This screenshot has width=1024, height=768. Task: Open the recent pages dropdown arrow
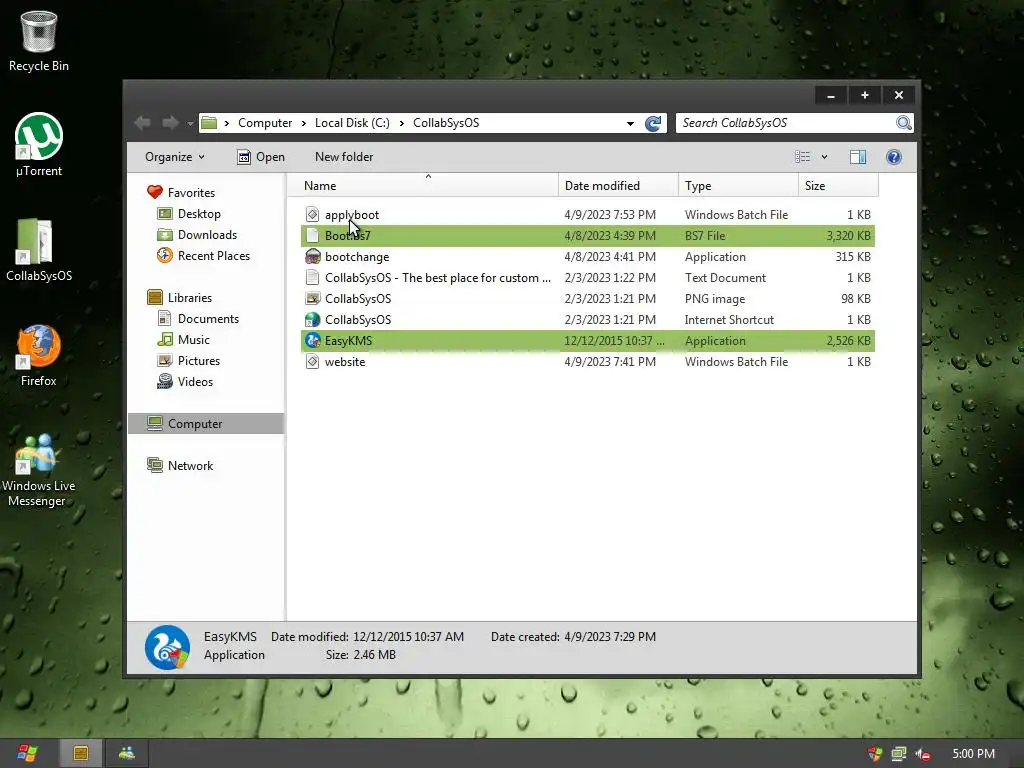pyautogui.click(x=190, y=123)
